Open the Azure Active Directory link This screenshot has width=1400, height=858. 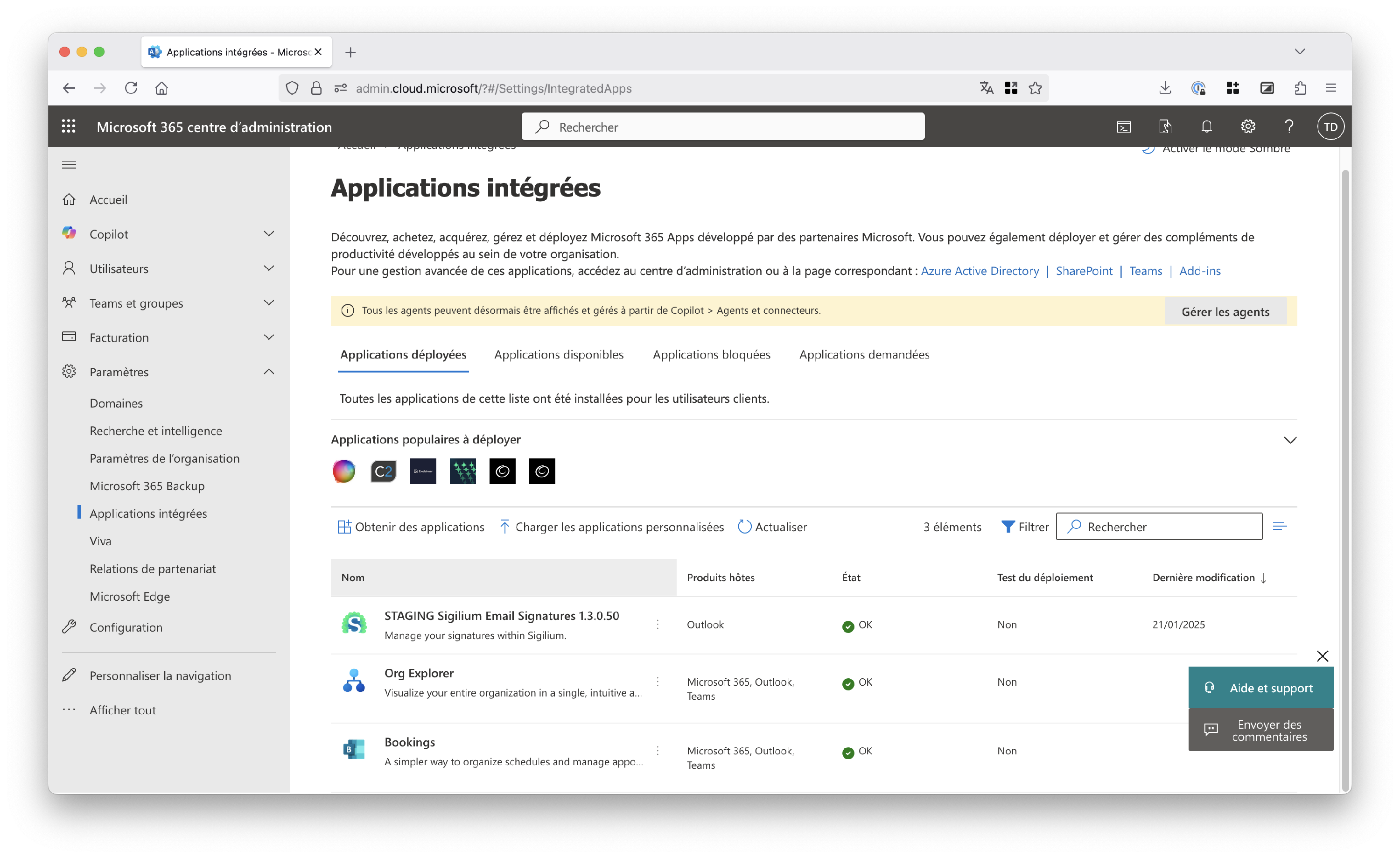pyautogui.click(x=980, y=271)
